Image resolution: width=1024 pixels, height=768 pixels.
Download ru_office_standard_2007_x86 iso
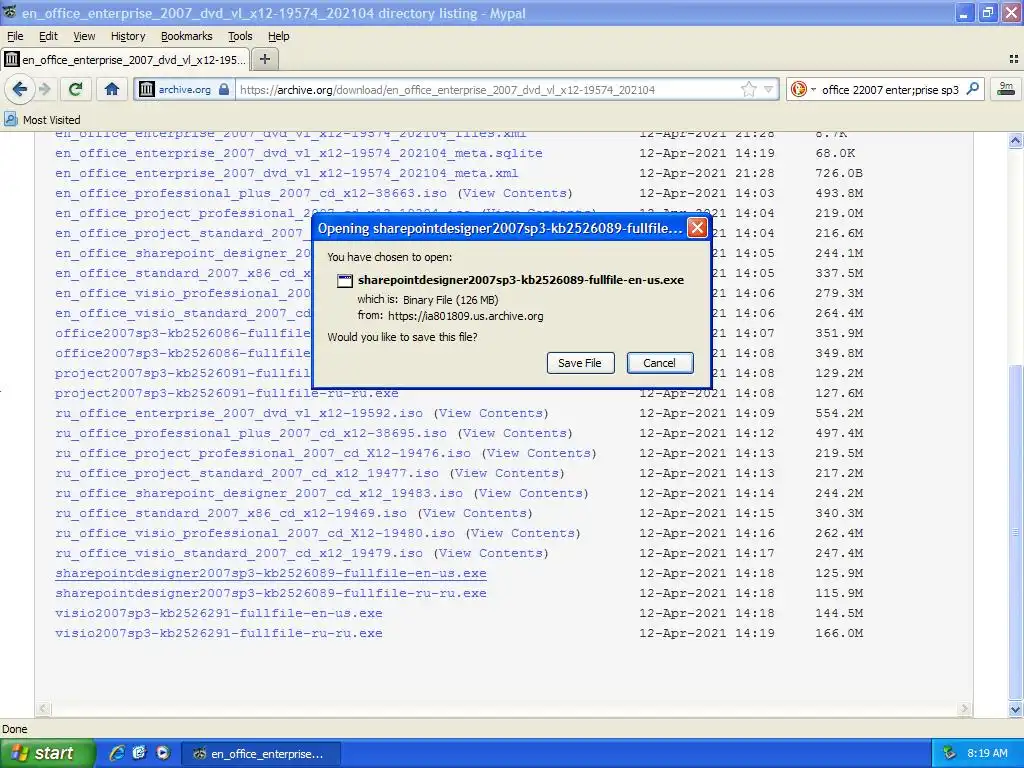pos(231,513)
